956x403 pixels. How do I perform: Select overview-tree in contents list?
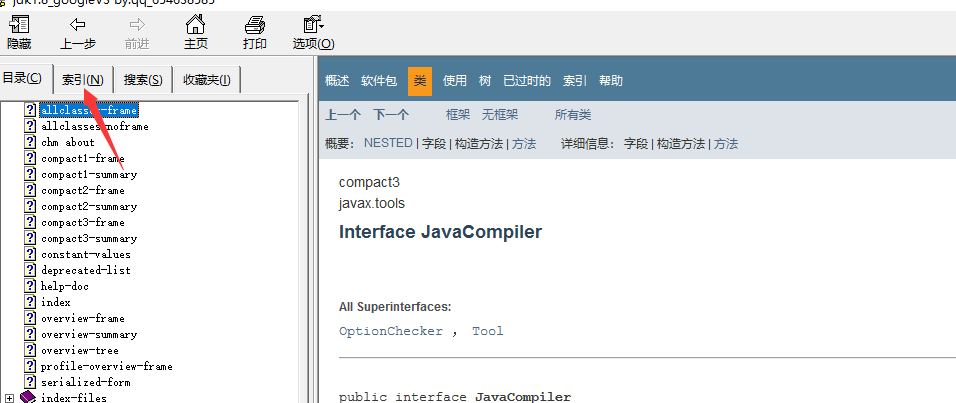pyautogui.click(x=79, y=350)
